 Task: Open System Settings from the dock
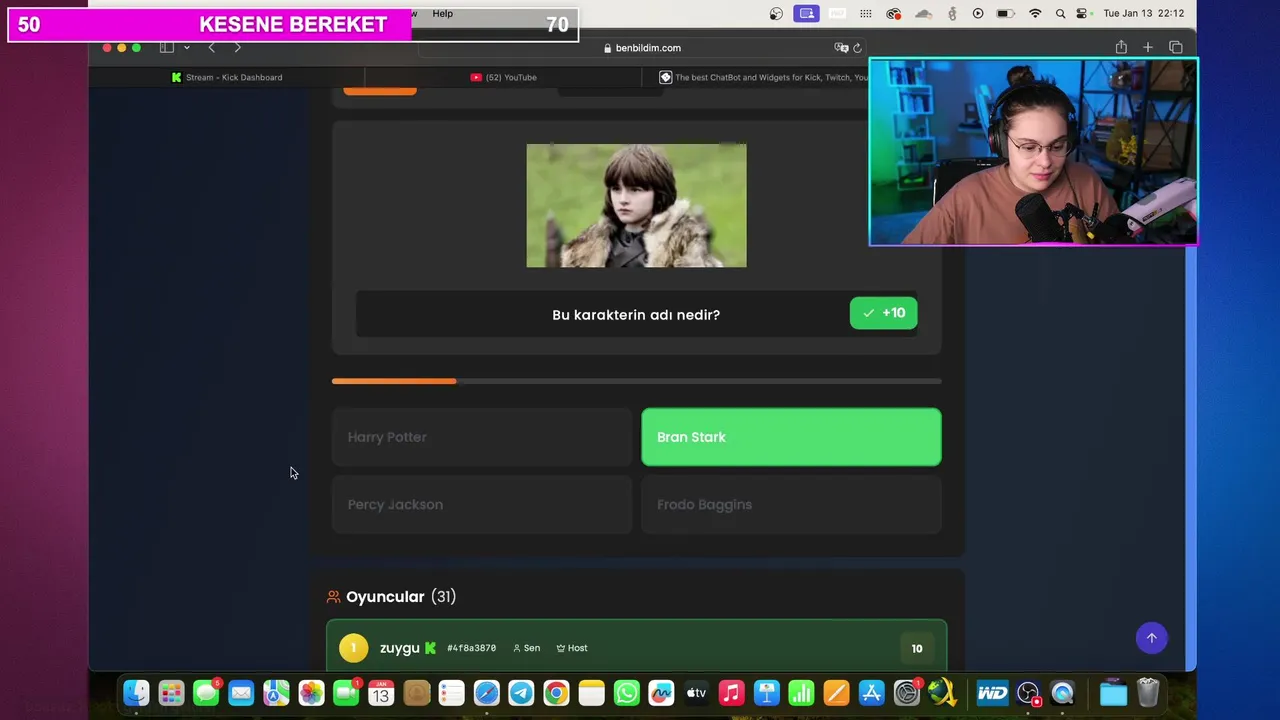(x=907, y=693)
